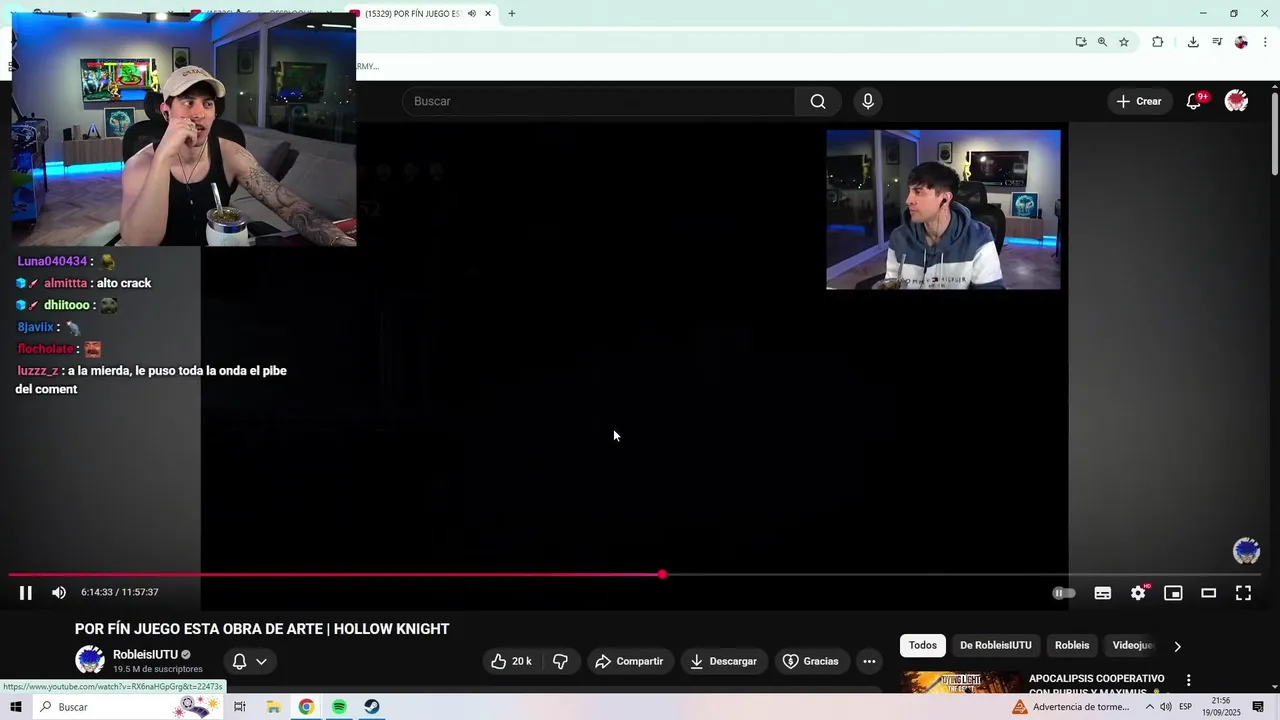Activate the miniplayer mode
Image resolution: width=1280 pixels, height=720 pixels.
click(1173, 593)
